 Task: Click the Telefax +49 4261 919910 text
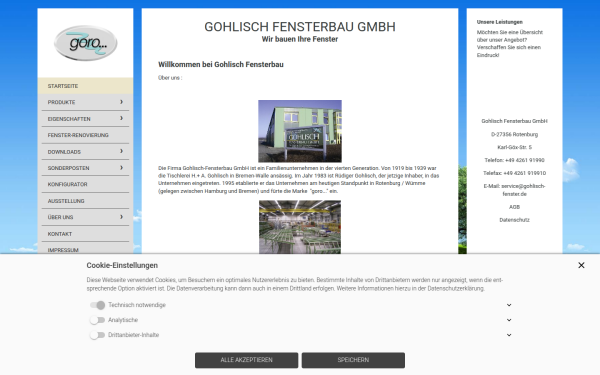click(x=514, y=173)
